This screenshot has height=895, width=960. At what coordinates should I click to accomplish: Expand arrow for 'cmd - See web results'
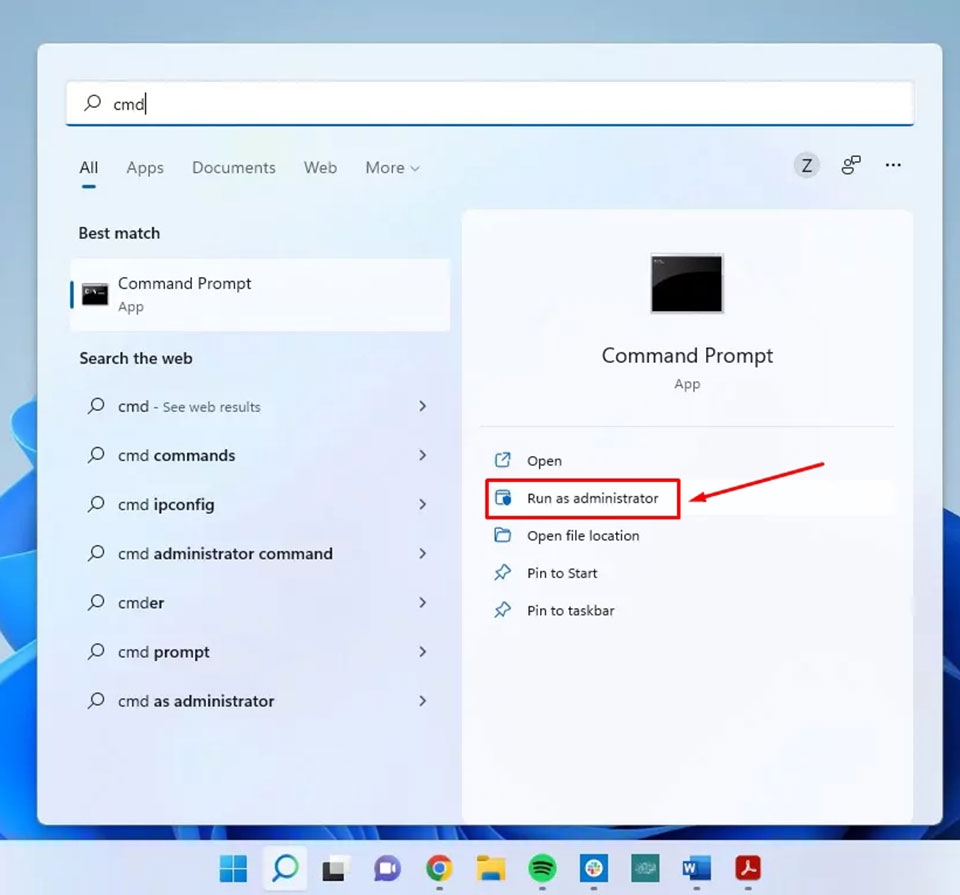(x=422, y=406)
